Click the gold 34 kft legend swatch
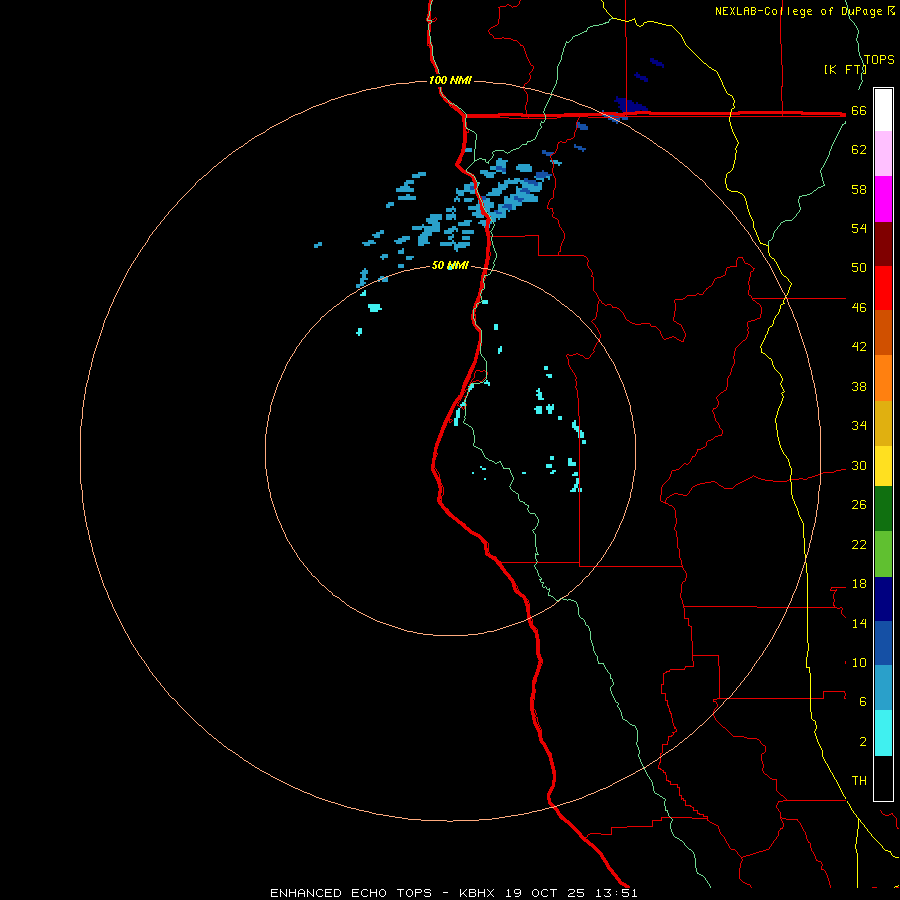This screenshot has height=900, width=900. coord(883,424)
